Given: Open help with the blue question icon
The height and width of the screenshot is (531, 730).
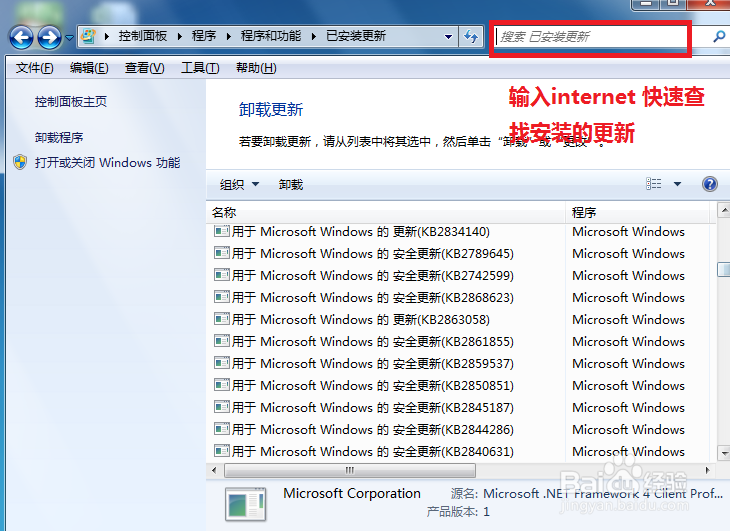Looking at the screenshot, I should click(710, 184).
